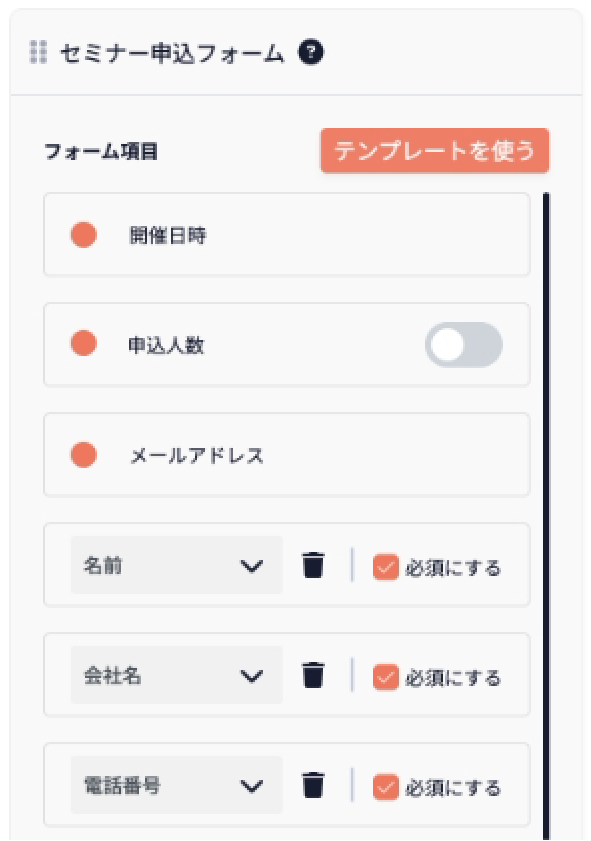Click the セミナー申込フォーム panel title
The height and width of the screenshot is (841, 591).
coord(172,53)
